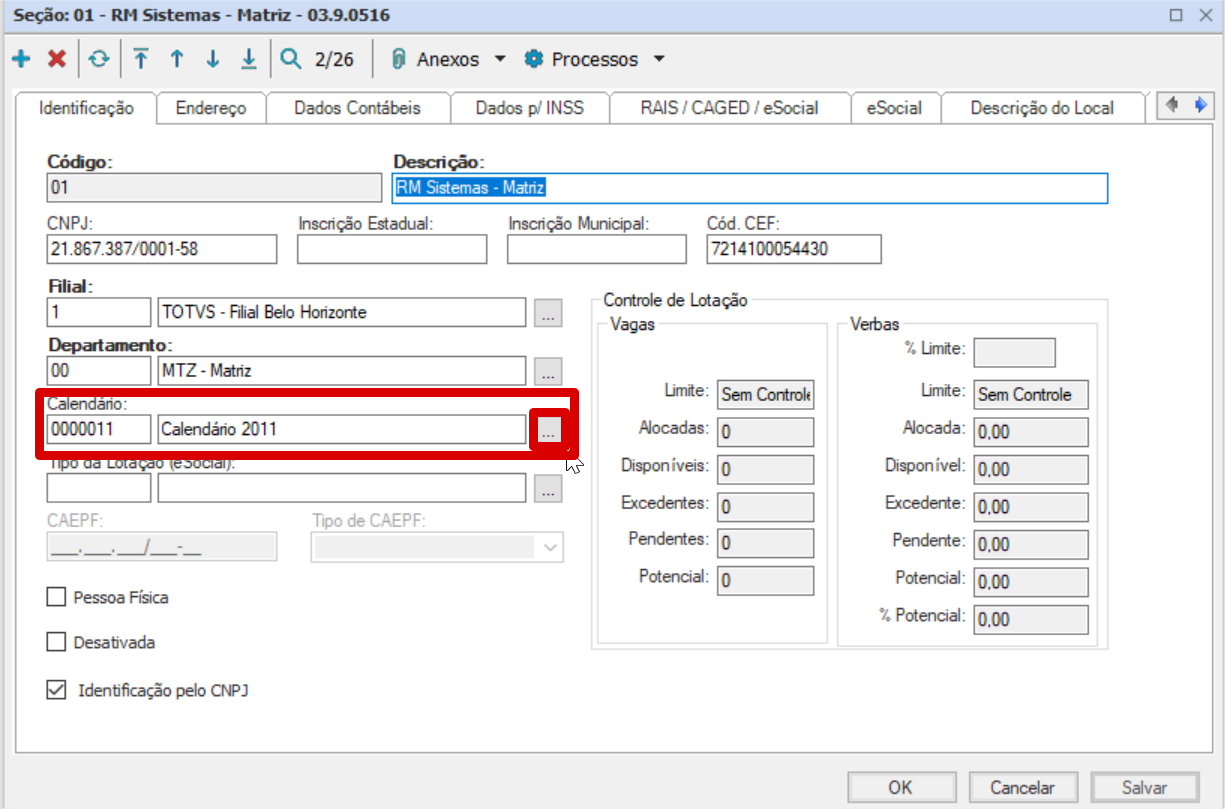Open the Anexos dropdown arrow

(500, 59)
